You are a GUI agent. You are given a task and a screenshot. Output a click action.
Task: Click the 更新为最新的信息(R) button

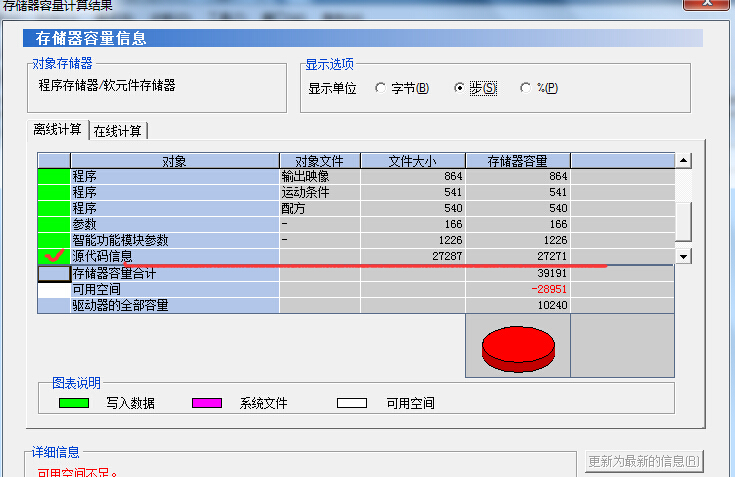645,461
